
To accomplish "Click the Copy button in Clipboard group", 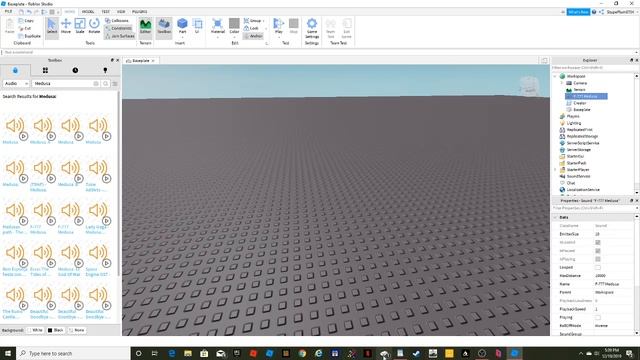I will tap(26, 20).
